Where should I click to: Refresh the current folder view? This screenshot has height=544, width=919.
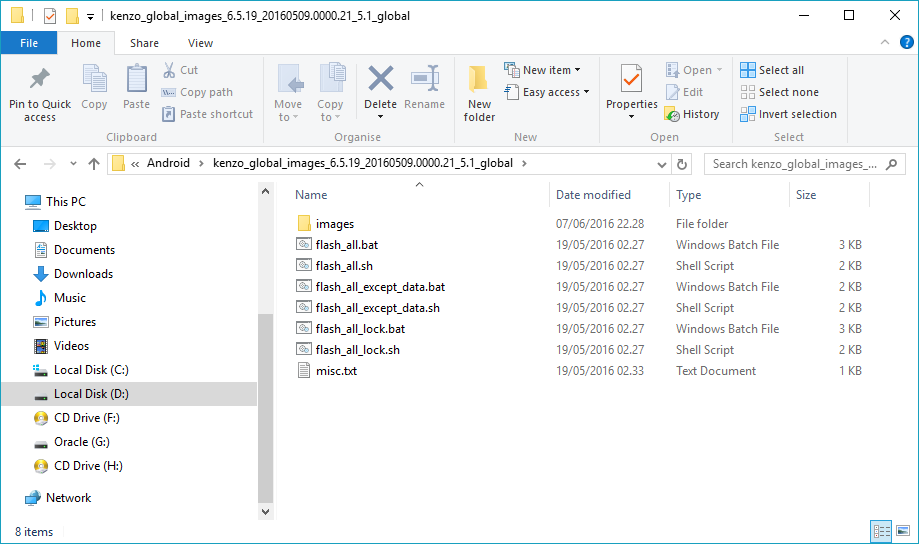point(682,164)
